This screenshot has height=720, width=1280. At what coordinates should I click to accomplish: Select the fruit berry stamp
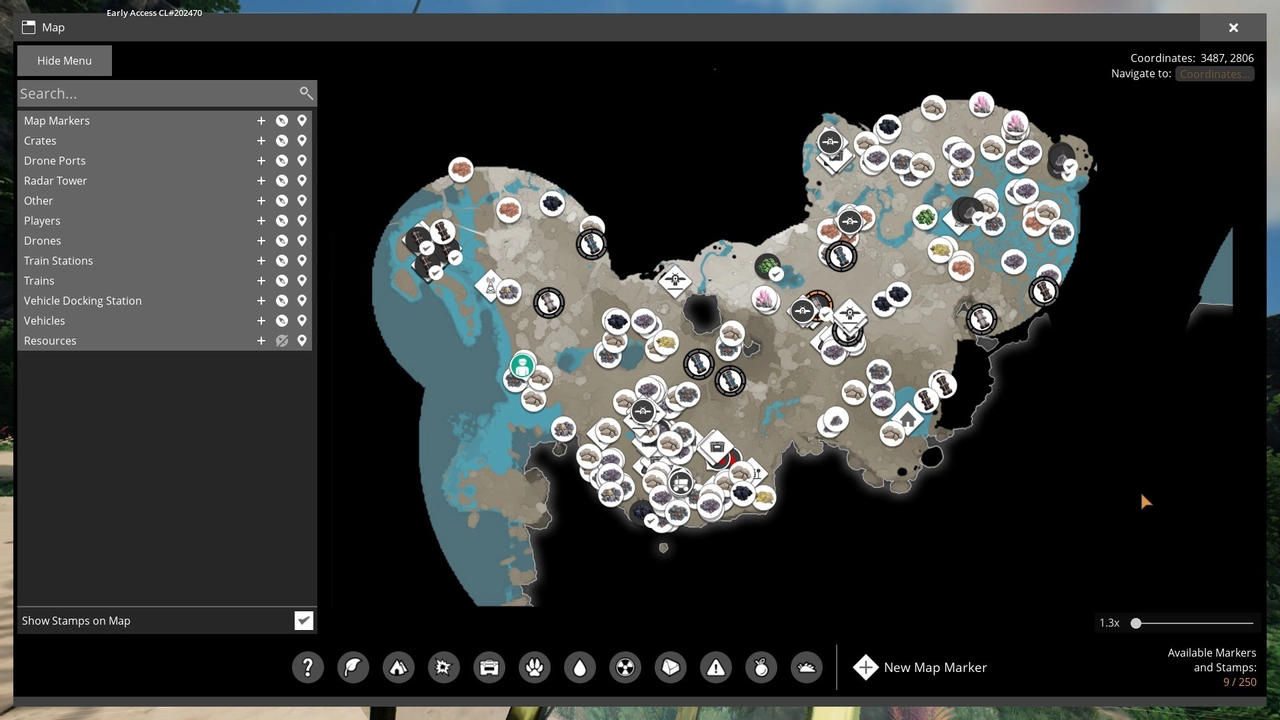click(x=761, y=667)
